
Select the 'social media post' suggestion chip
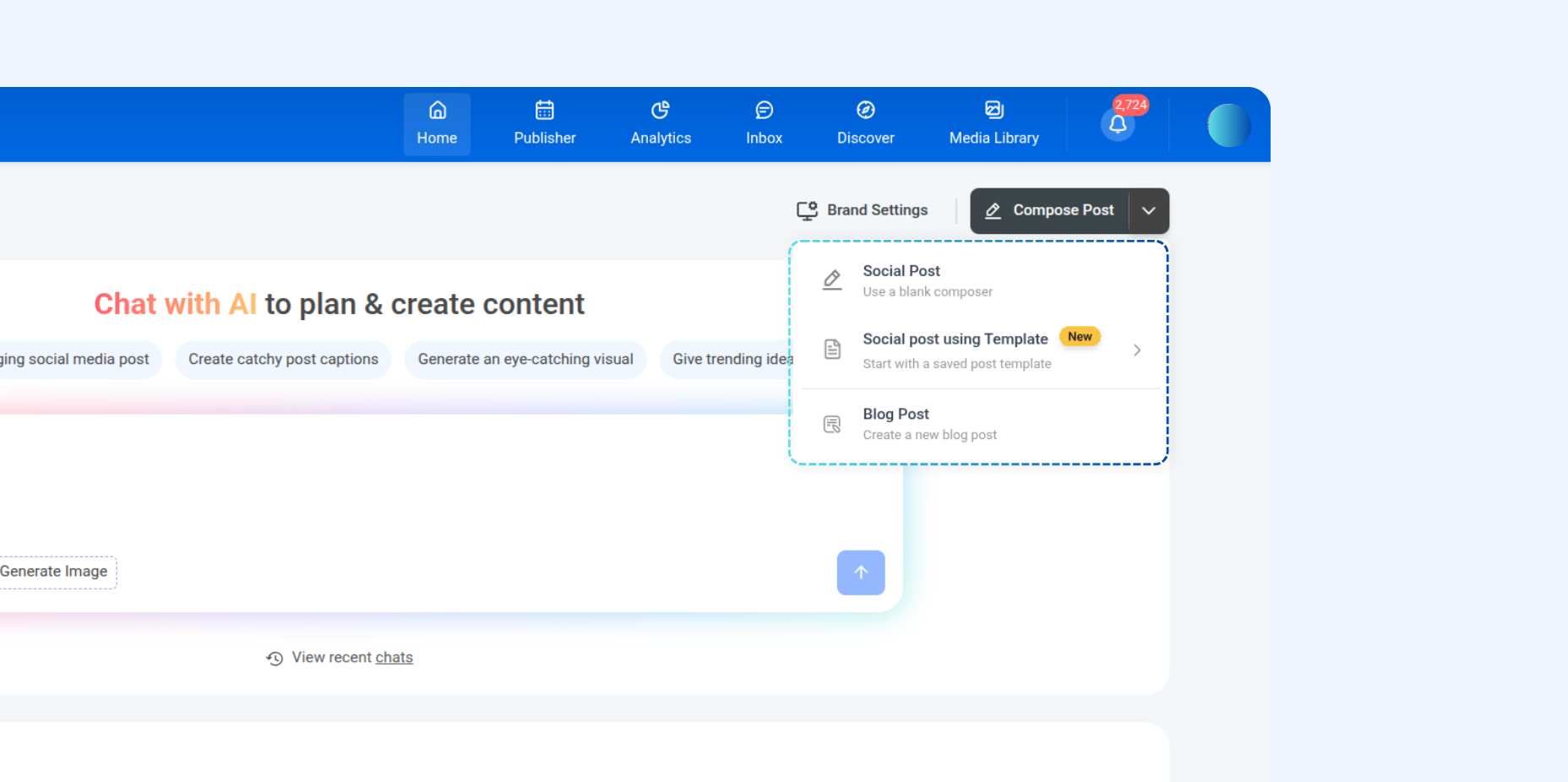[x=80, y=360]
